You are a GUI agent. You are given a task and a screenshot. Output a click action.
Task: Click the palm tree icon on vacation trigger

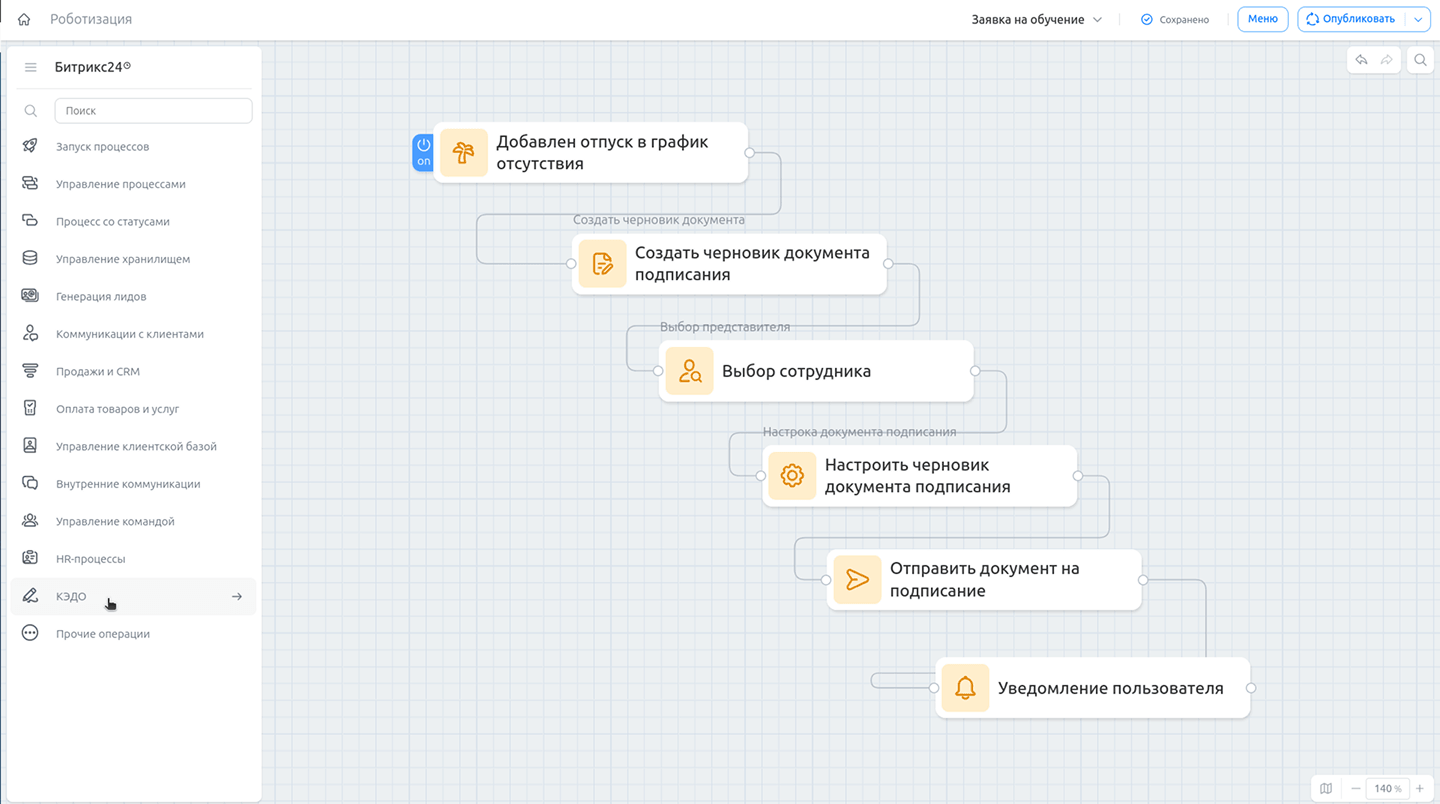pyautogui.click(x=463, y=153)
